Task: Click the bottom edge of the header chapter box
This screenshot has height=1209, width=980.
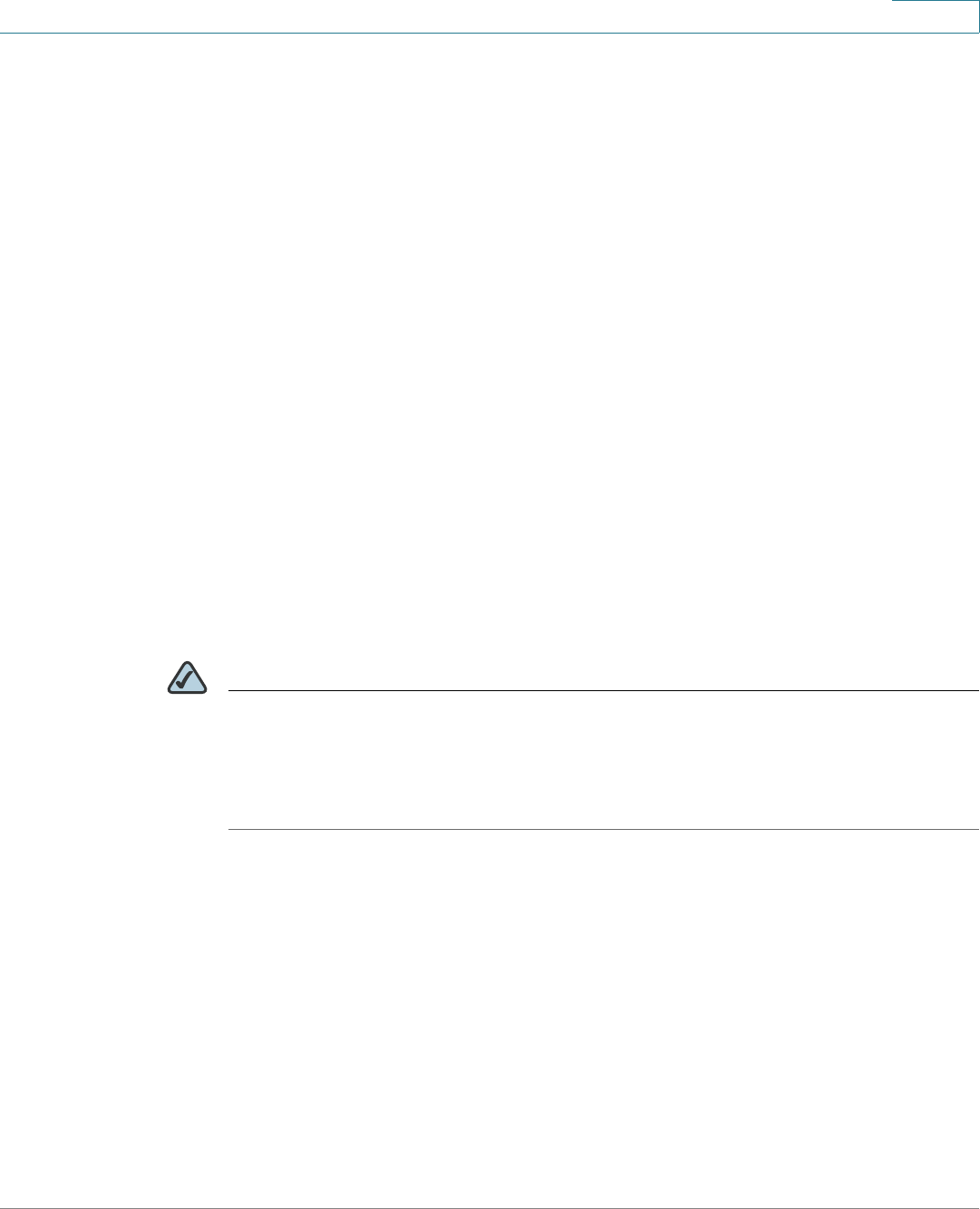Action: tap(936, 34)
